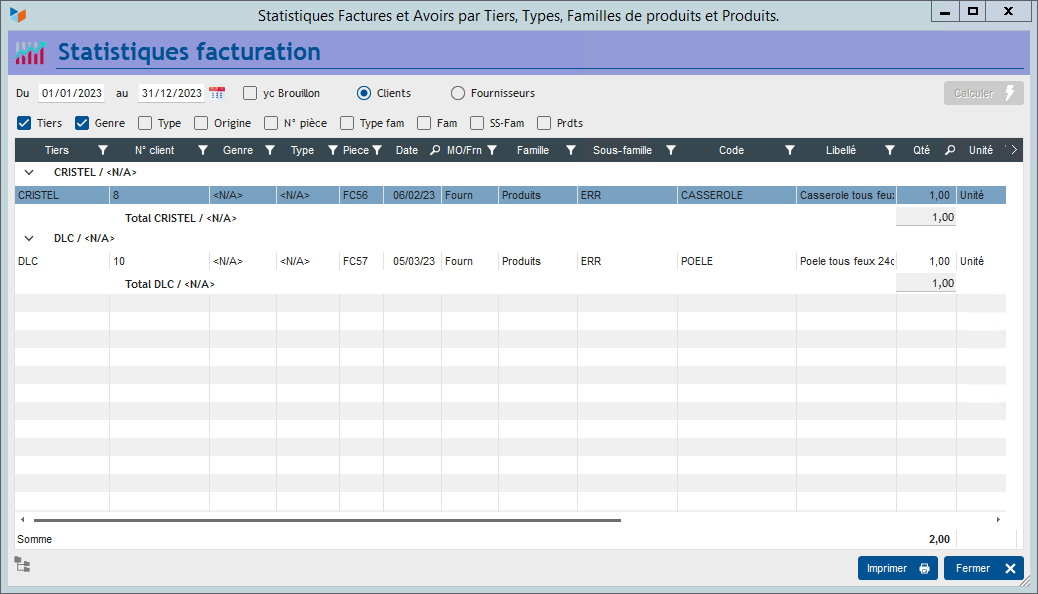Click the filter icon on Famille column
Image resolution: width=1038 pixels, height=594 pixels.
(571, 150)
